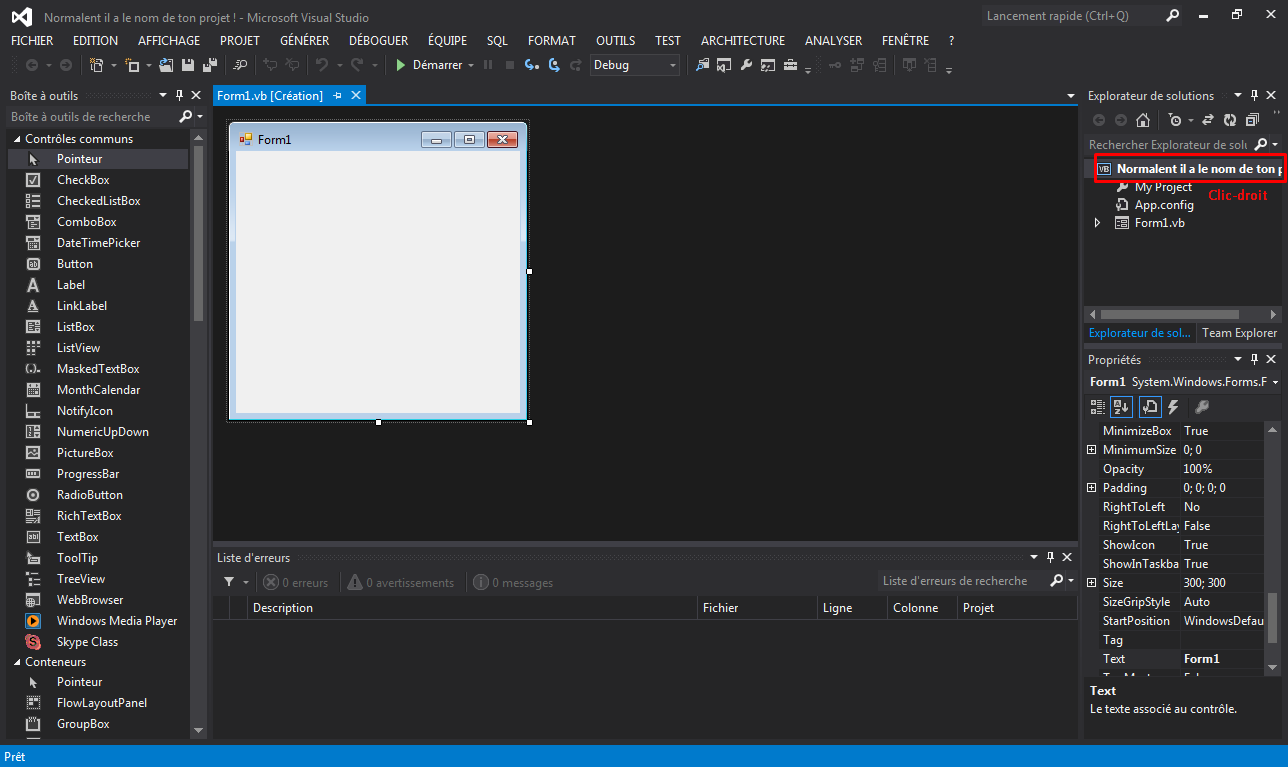The height and width of the screenshot is (767, 1288).
Task: Save all files with the stacked floppies icon
Action: pos(210,65)
